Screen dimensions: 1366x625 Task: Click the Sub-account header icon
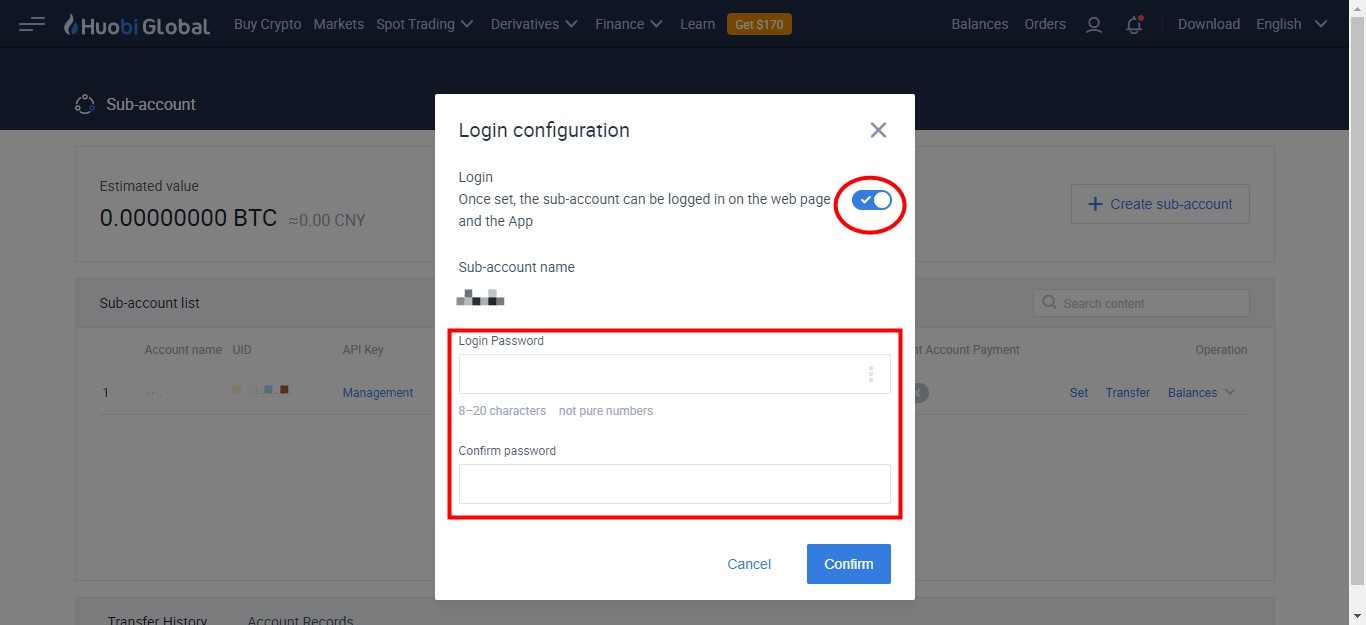(85, 104)
